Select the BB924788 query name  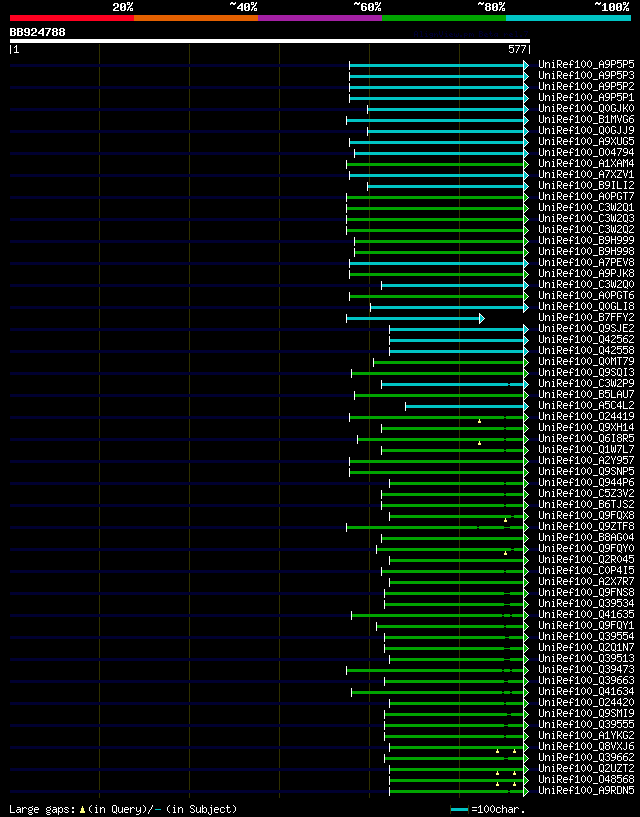tap(38, 32)
